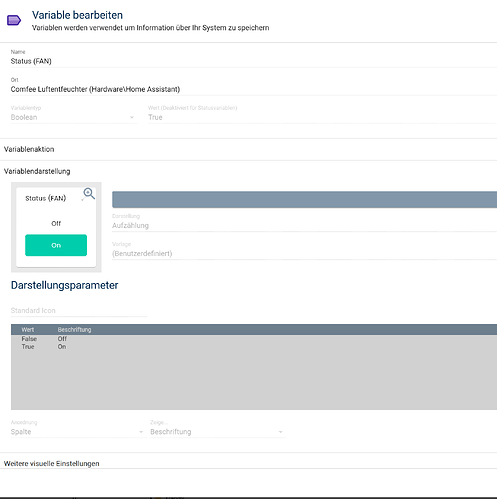Expand the Variablenaktion section
This screenshot has width=497, height=499.
click(248, 149)
